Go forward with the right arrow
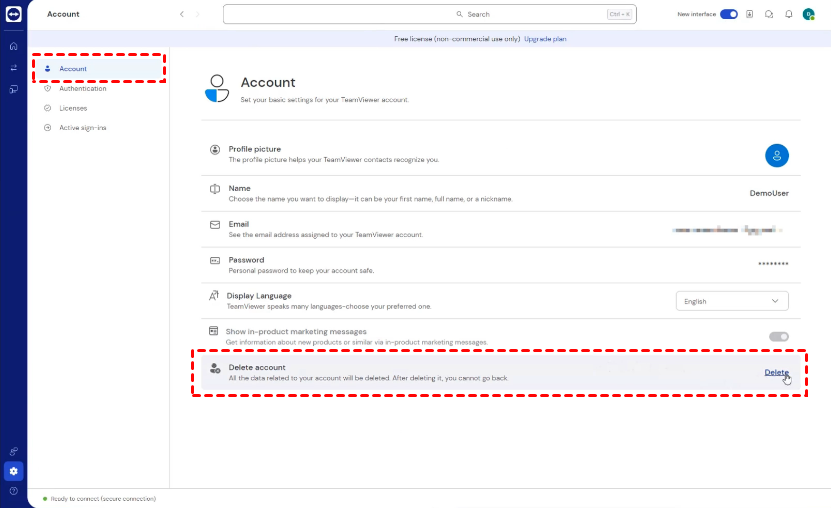 coord(197,14)
